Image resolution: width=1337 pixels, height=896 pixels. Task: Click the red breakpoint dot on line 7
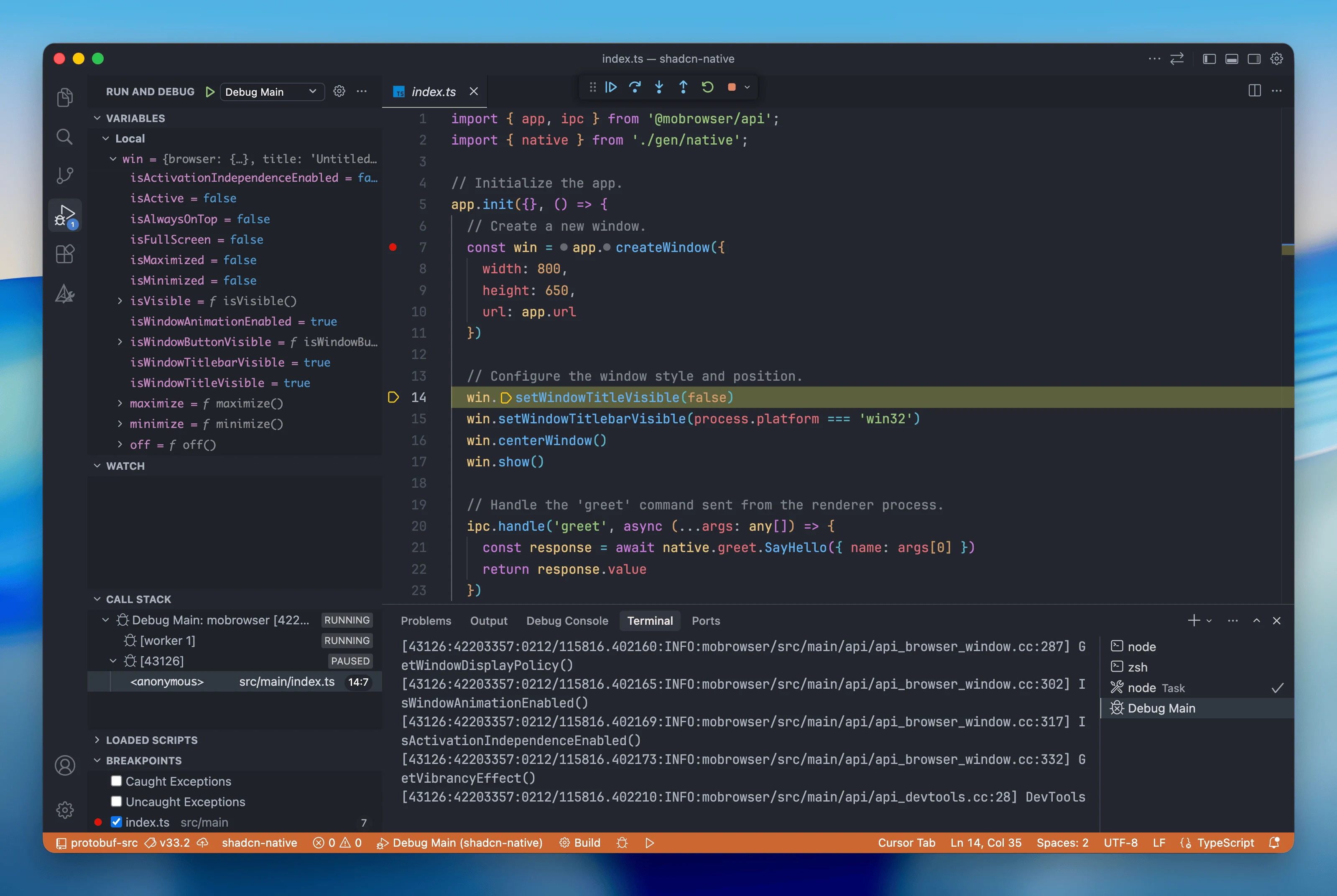[393, 247]
